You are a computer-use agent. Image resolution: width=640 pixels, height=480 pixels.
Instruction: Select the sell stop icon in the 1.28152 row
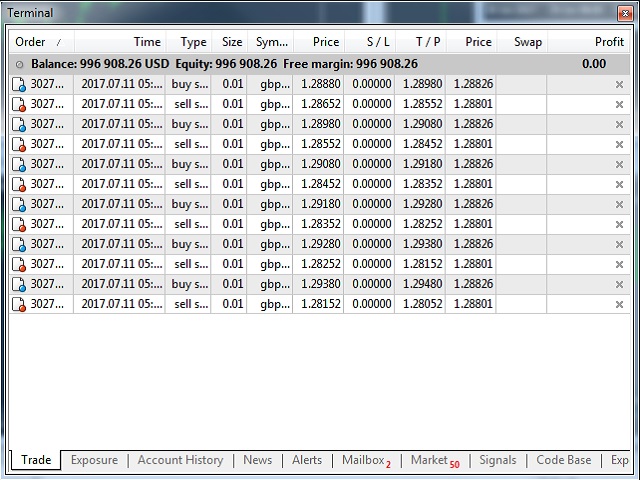pyautogui.click(x=19, y=304)
